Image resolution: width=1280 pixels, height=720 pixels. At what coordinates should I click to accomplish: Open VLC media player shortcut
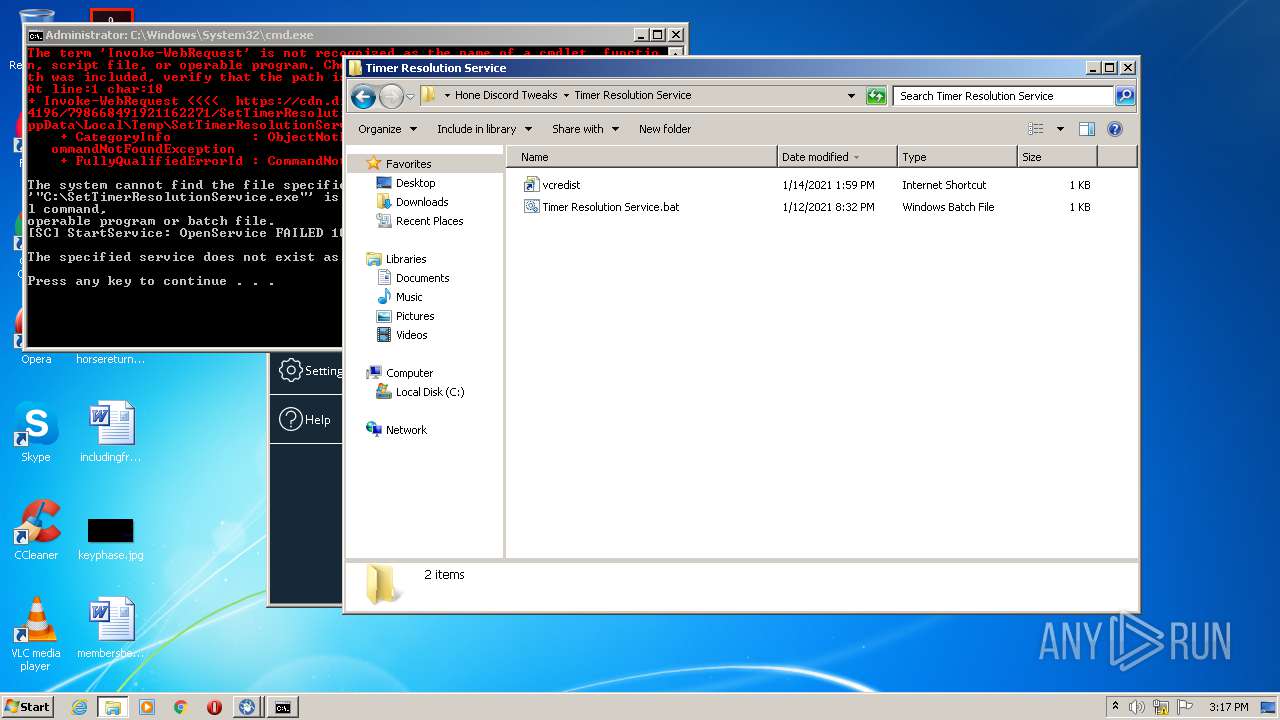point(36,634)
